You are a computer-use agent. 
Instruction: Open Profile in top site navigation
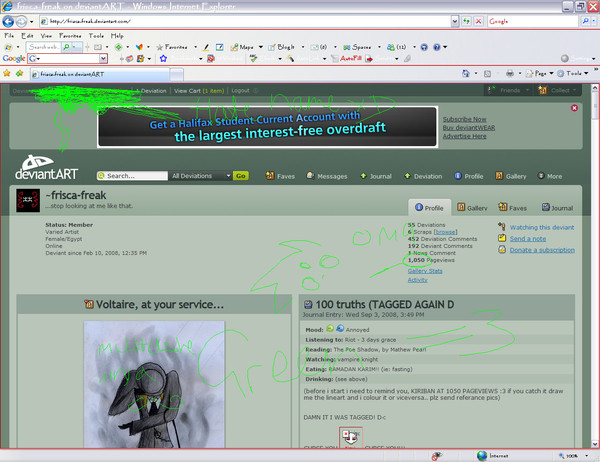469,176
